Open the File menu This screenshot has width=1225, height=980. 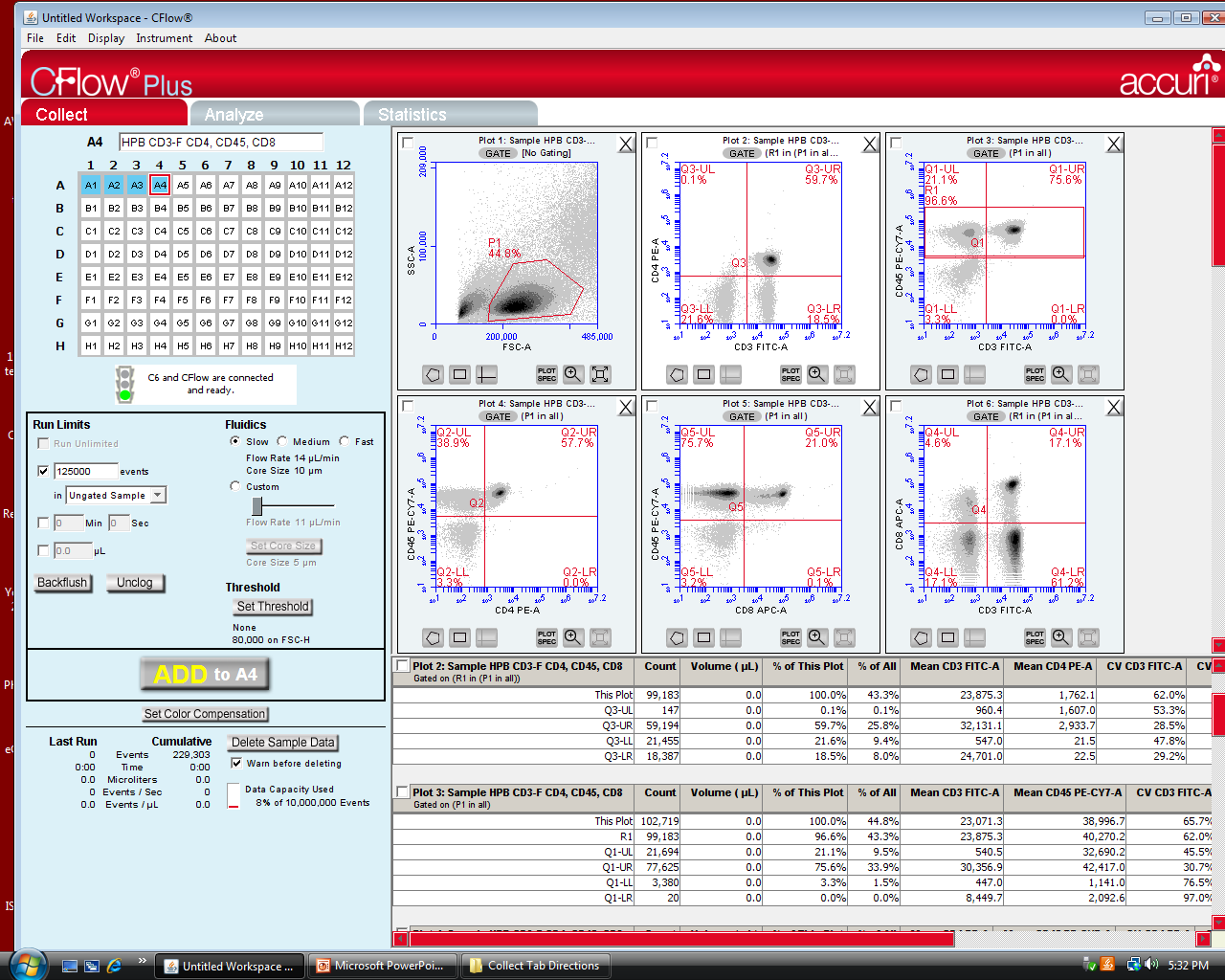click(35, 38)
